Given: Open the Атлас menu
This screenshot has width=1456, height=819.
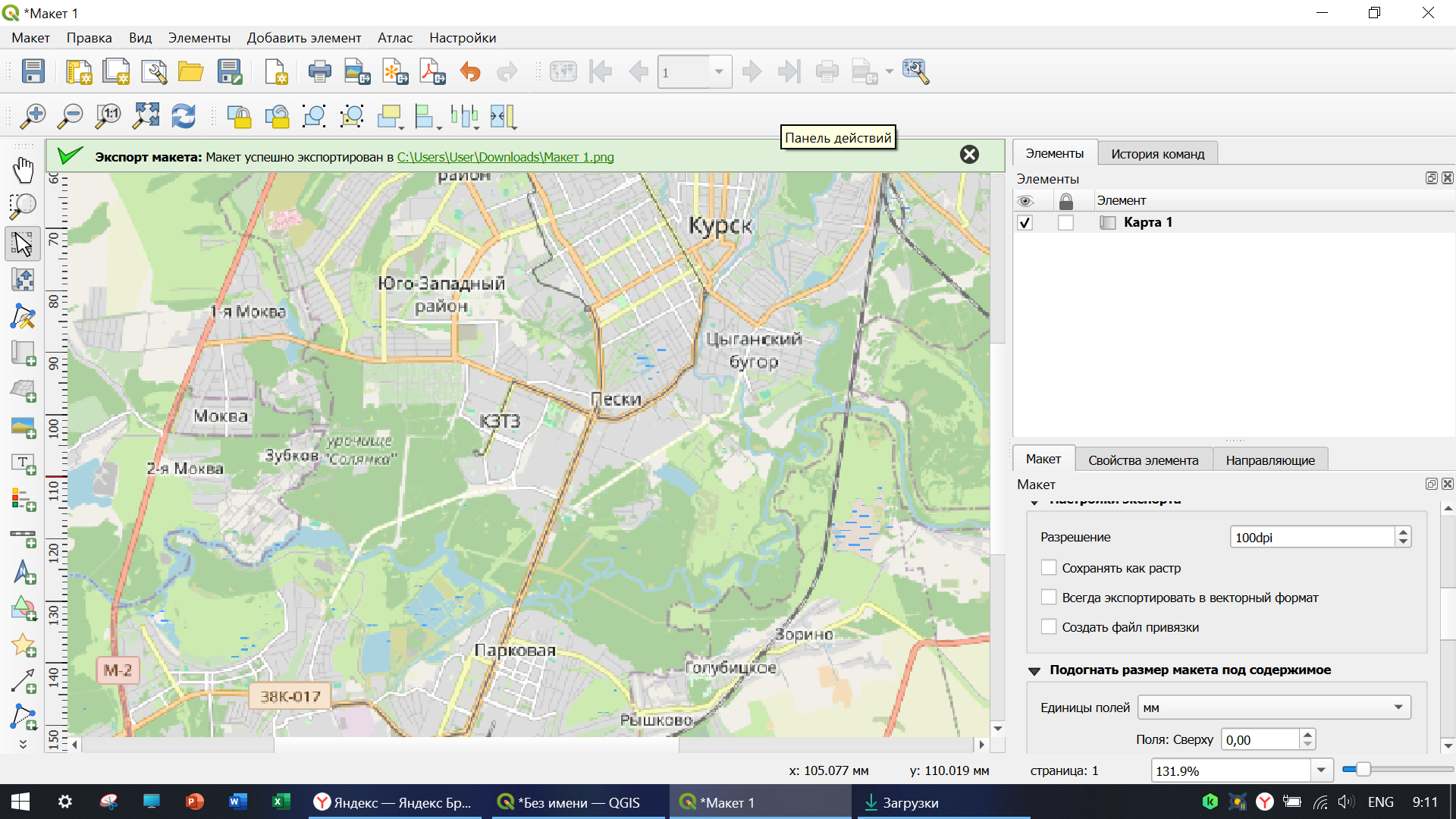Looking at the screenshot, I should tap(394, 38).
